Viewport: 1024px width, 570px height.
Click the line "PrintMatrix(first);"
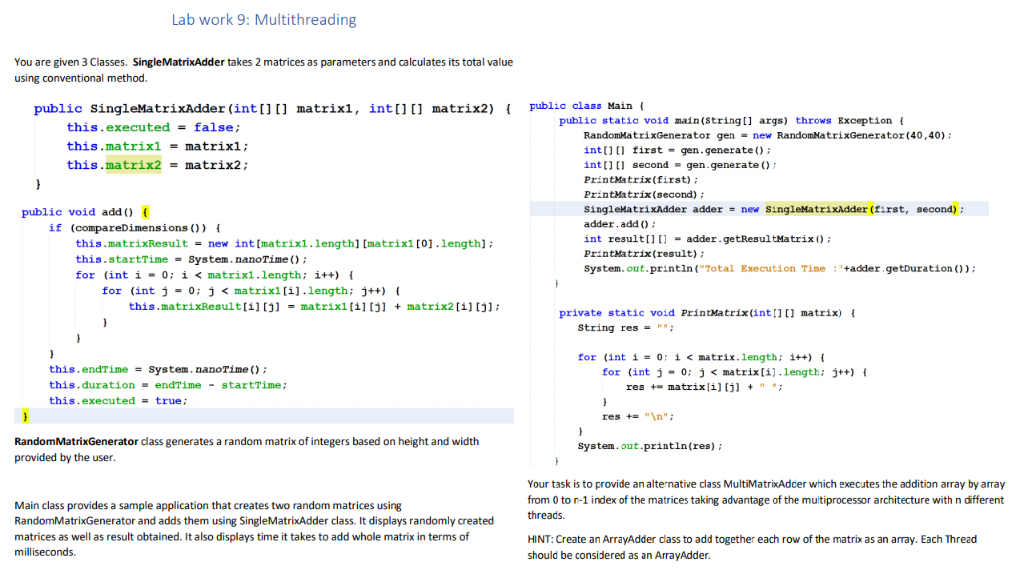click(x=641, y=180)
